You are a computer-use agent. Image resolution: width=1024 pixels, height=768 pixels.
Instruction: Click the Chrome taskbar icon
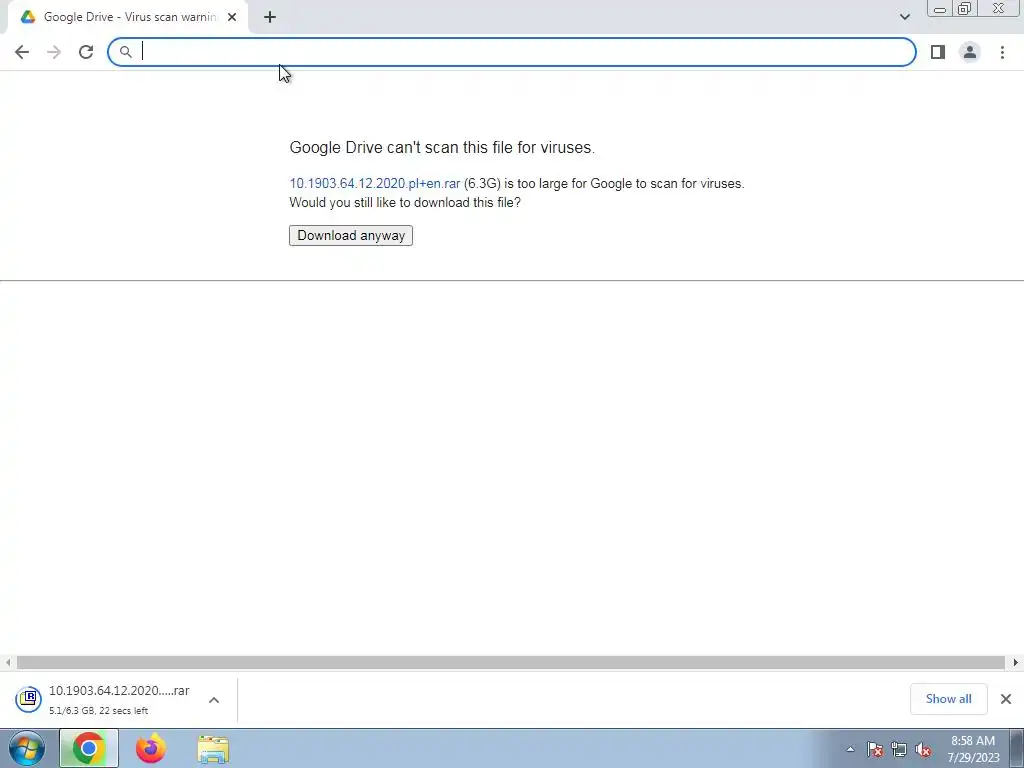tap(89, 748)
